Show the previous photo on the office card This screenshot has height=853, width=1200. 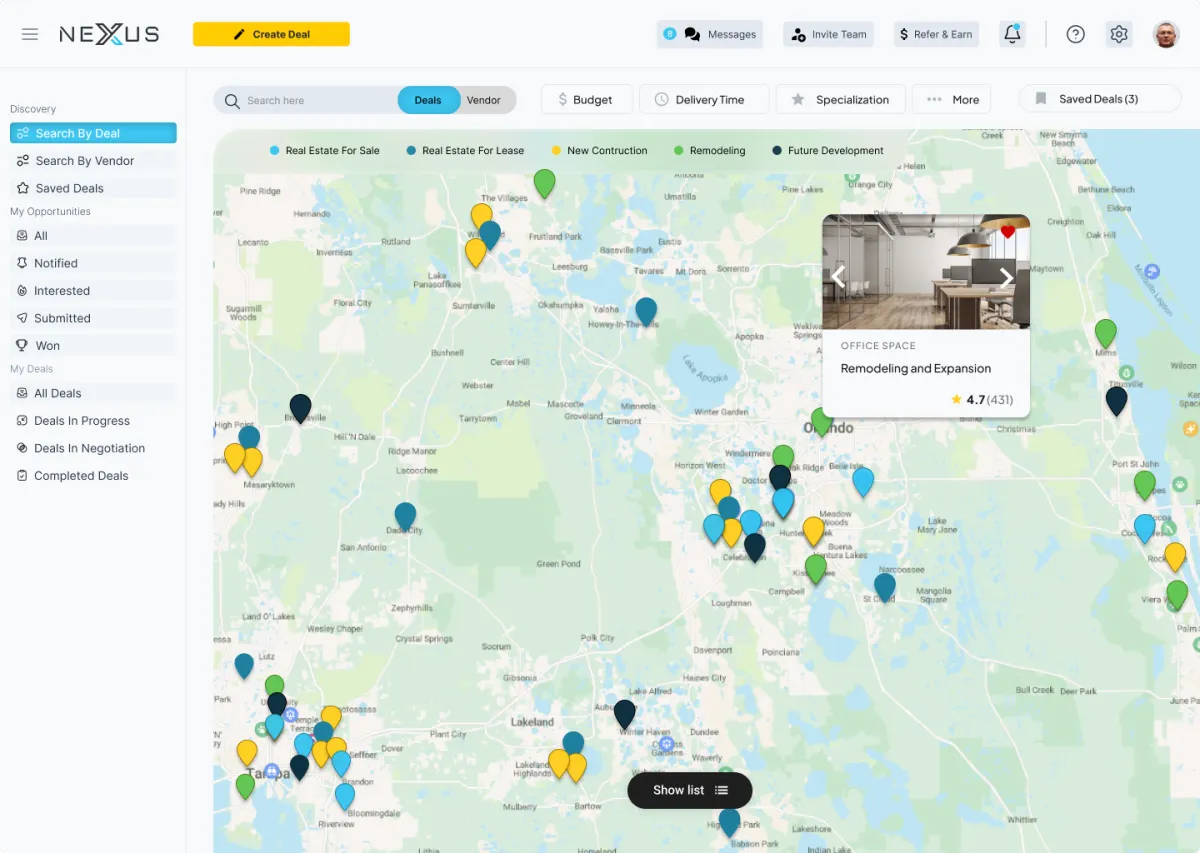(839, 277)
